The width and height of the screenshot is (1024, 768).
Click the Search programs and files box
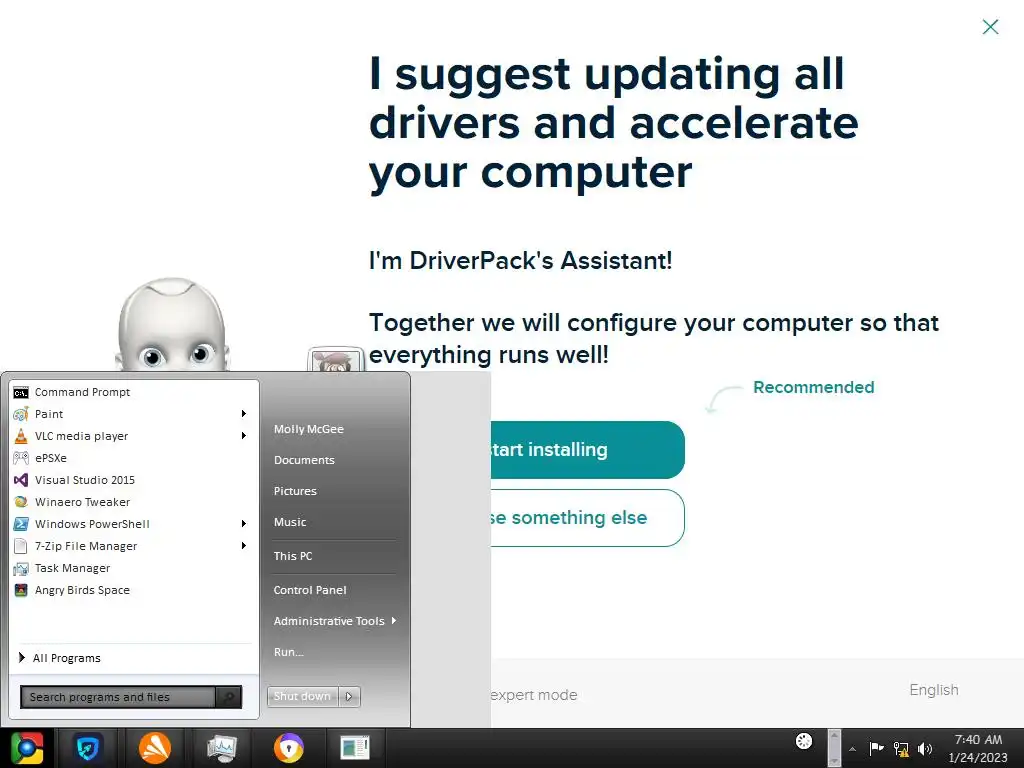tap(118, 697)
